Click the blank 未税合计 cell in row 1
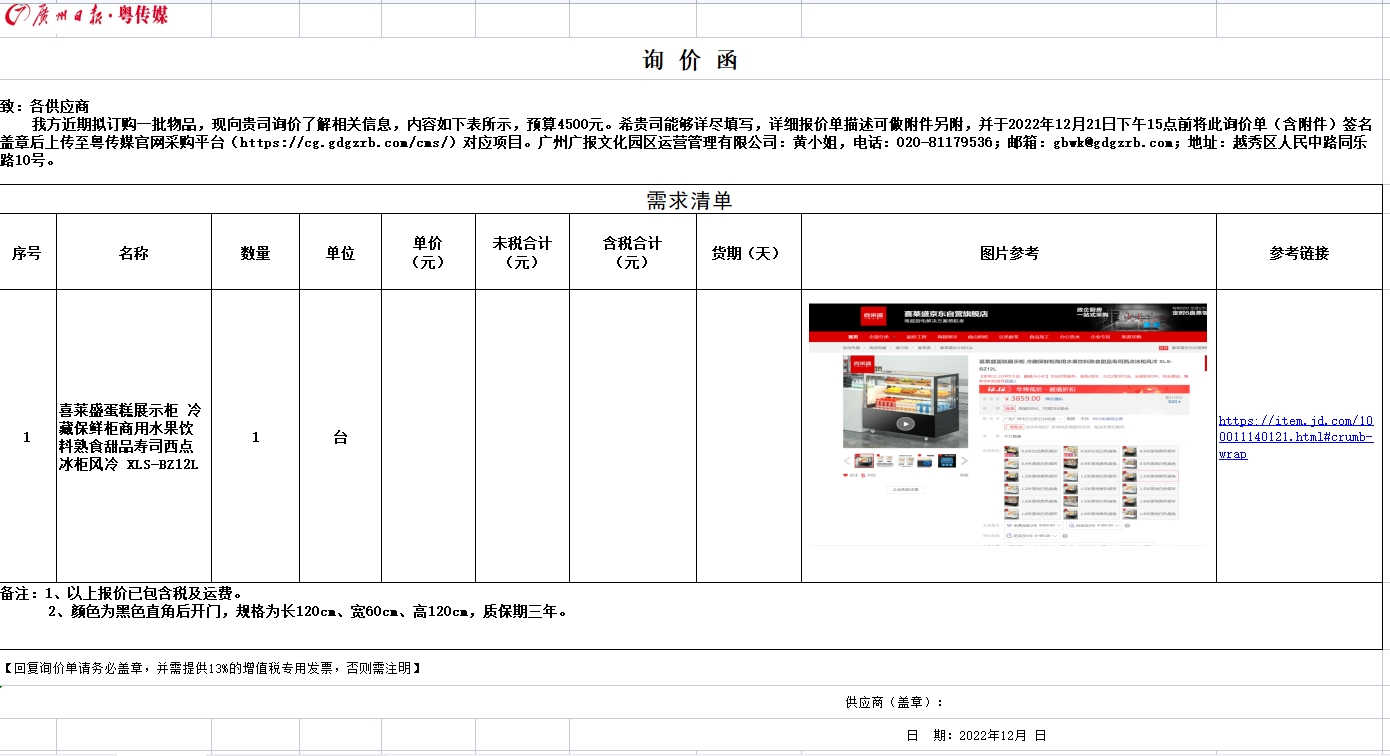The height and width of the screenshot is (756, 1390). [x=522, y=437]
